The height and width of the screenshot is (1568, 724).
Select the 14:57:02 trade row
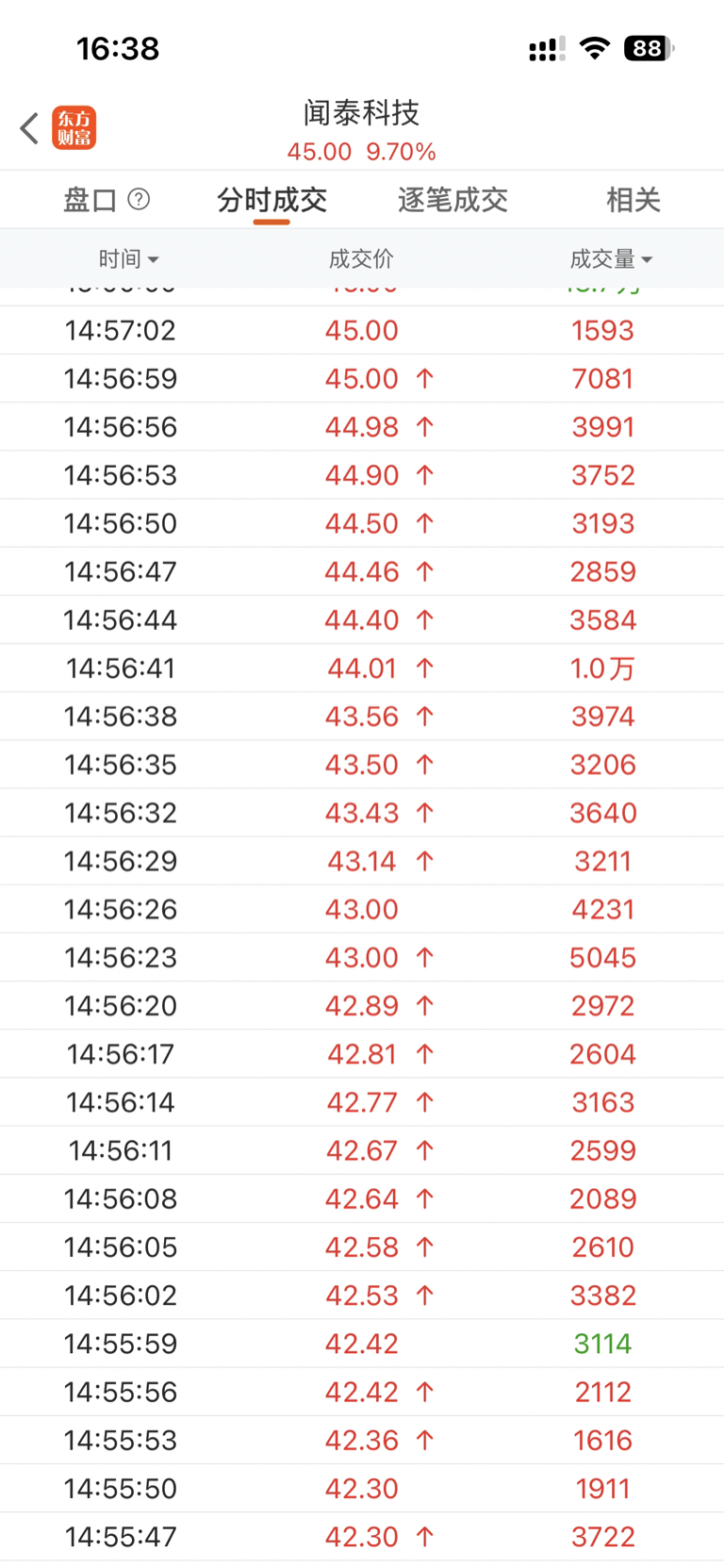(x=362, y=331)
